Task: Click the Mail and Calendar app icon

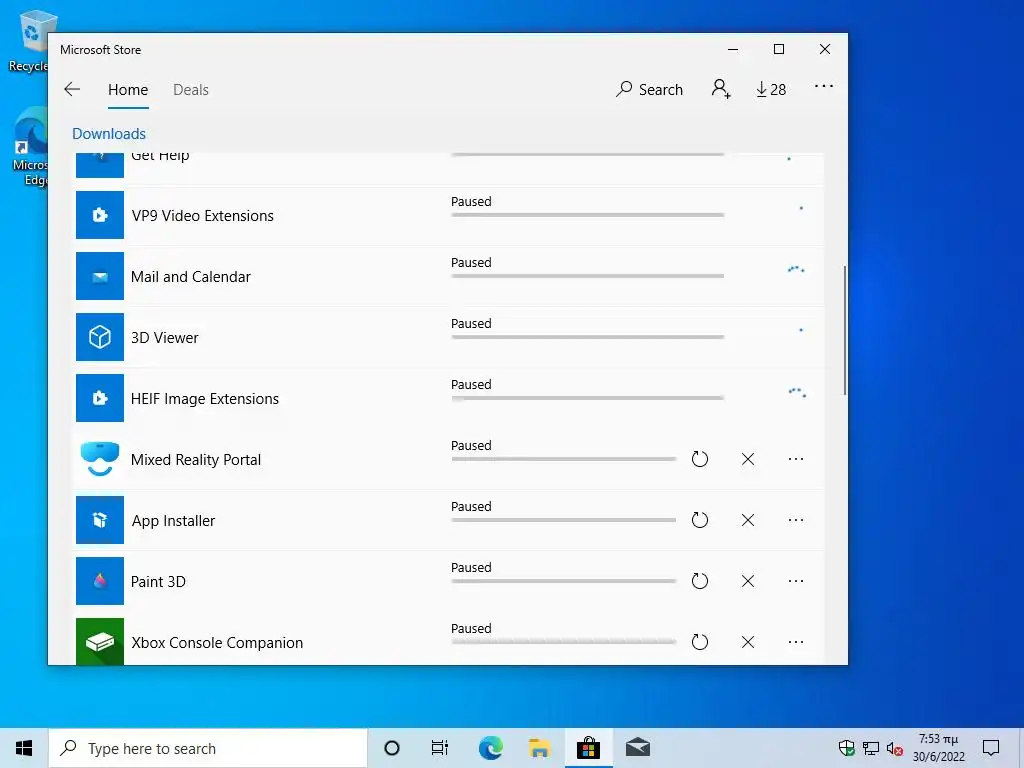Action: coord(100,276)
